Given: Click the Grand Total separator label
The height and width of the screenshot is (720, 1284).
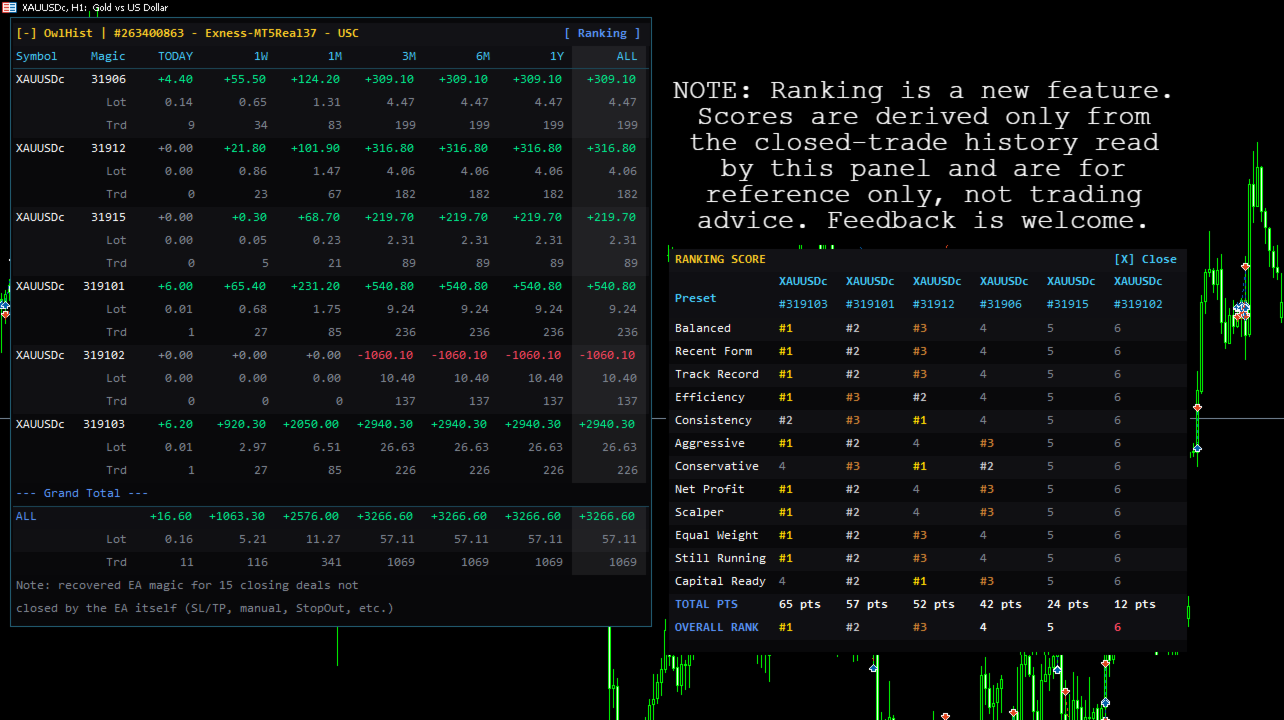Looking at the screenshot, I should pyautogui.click(x=82, y=493).
